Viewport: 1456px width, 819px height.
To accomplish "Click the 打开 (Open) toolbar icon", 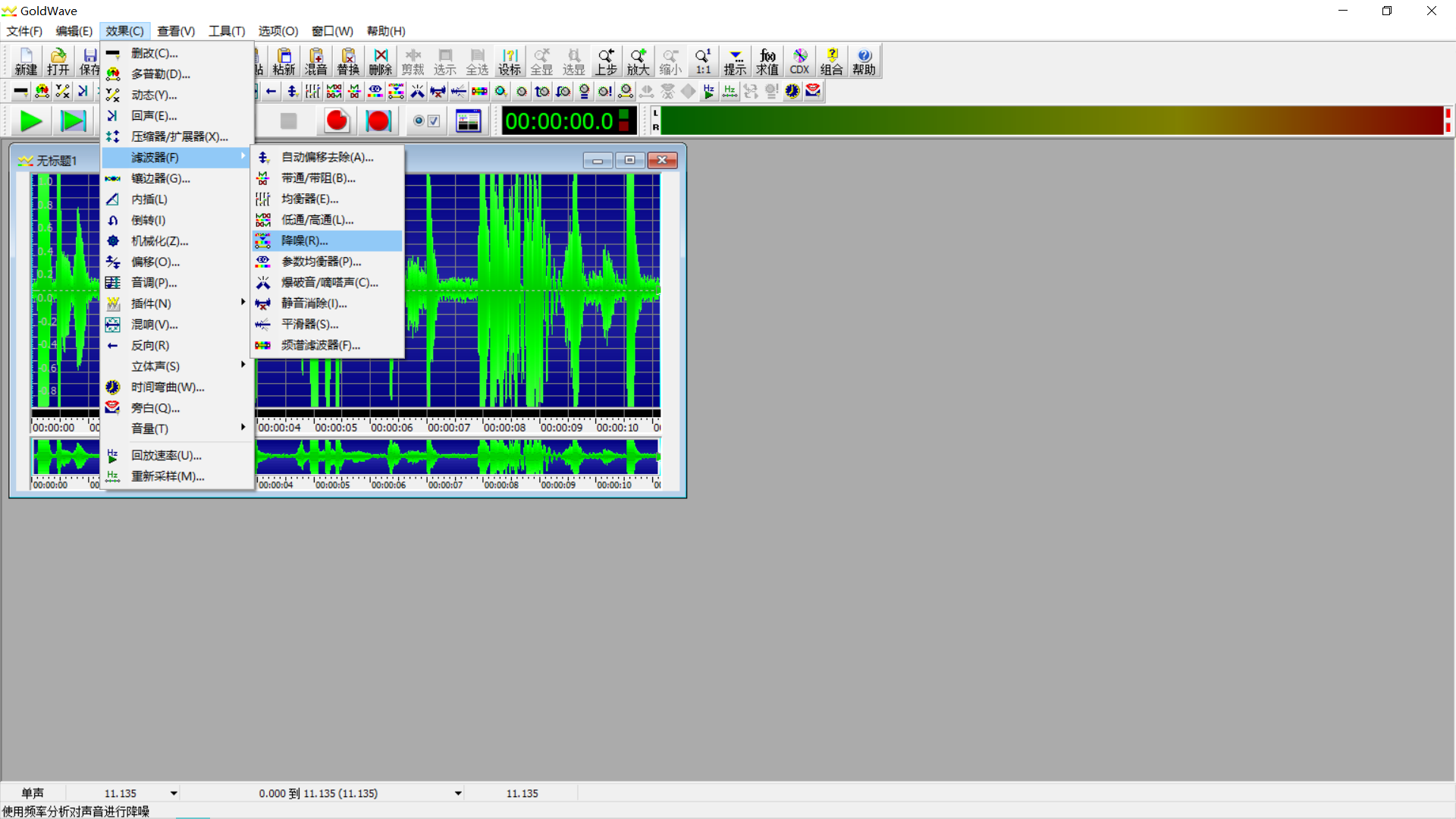I will click(x=58, y=61).
